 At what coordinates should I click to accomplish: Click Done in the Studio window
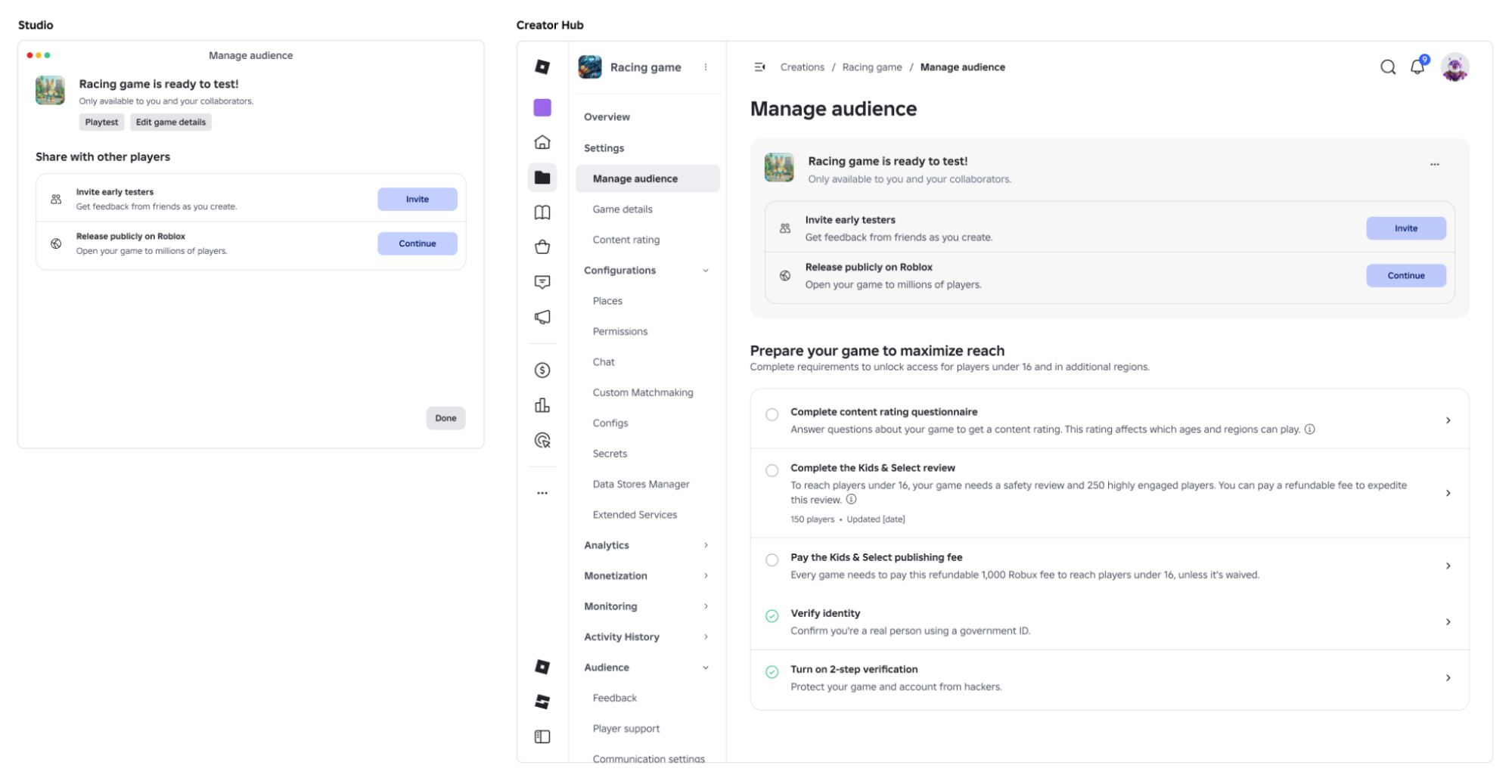click(446, 418)
